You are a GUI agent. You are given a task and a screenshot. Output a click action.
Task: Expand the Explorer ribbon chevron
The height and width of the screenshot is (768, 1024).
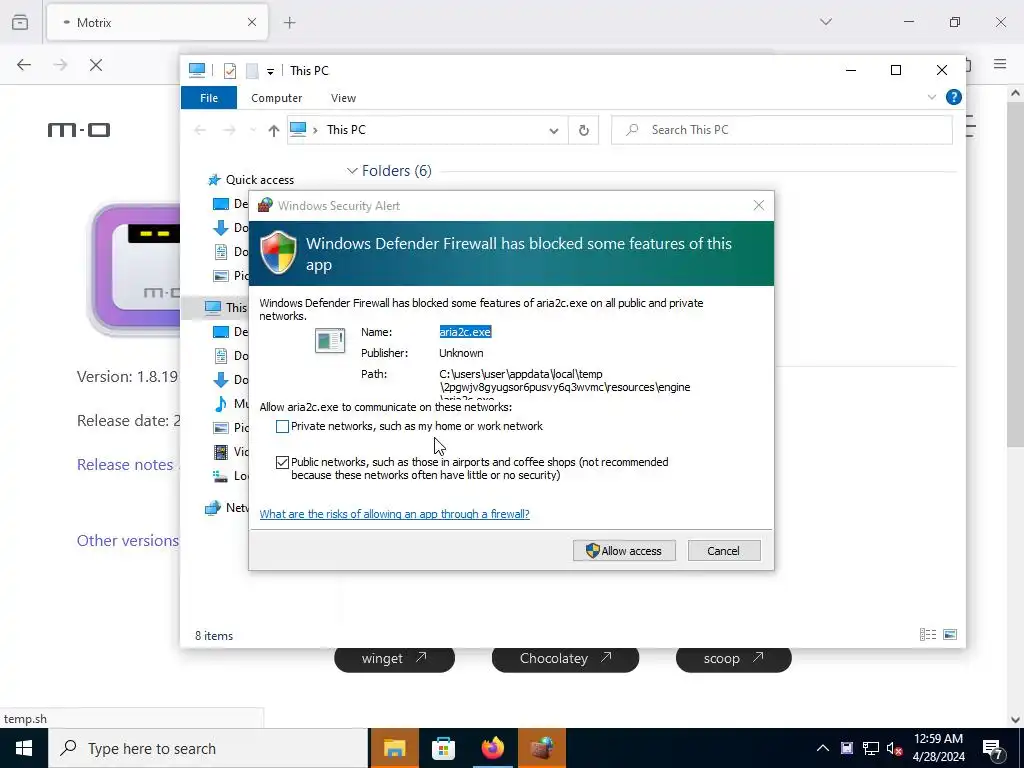coord(931,97)
